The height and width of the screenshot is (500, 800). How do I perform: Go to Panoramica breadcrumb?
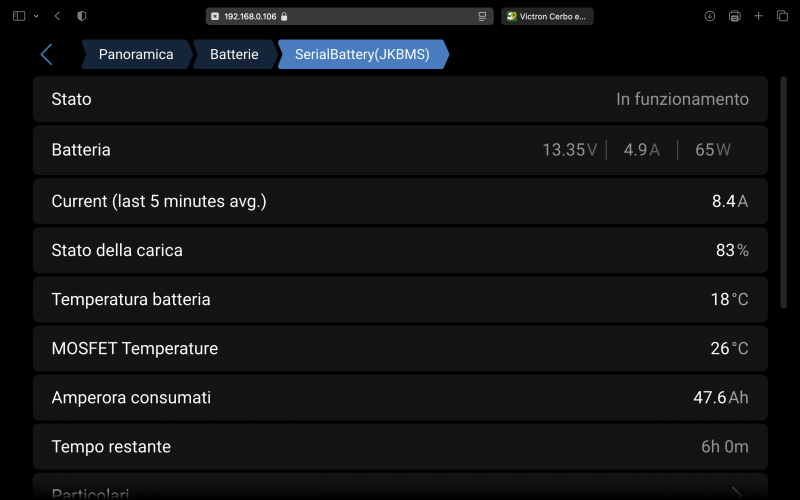pyautogui.click(x=136, y=54)
